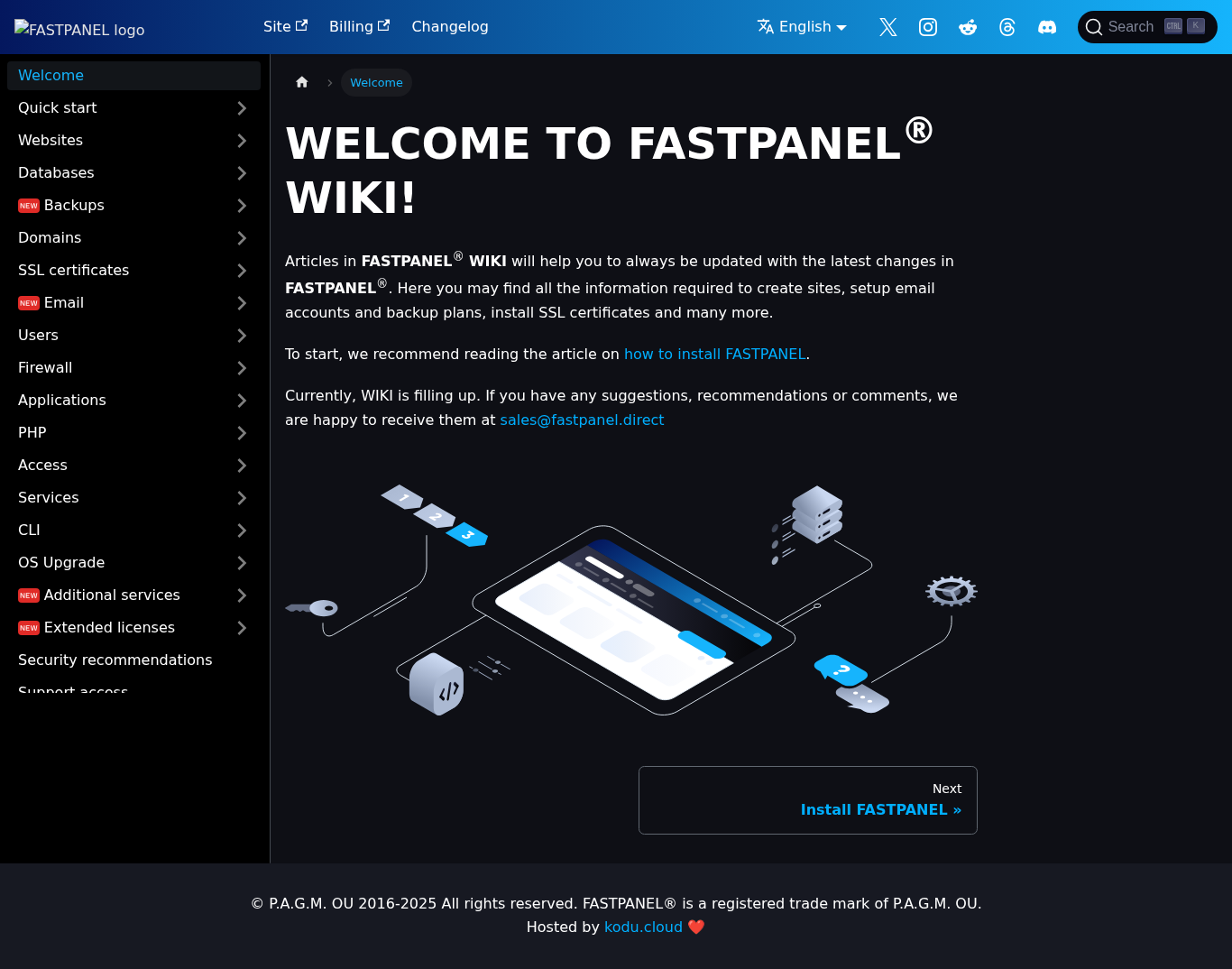
Task: Expand the Additional services chevron
Action: pos(242,595)
